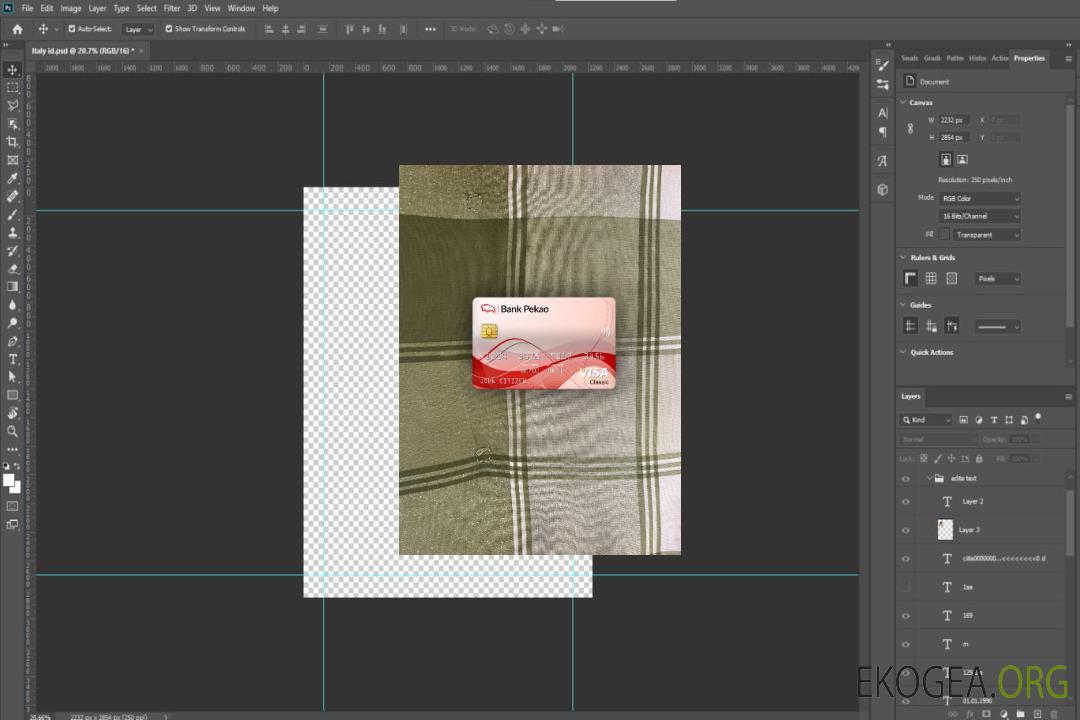Open the Filter menu

[172, 8]
